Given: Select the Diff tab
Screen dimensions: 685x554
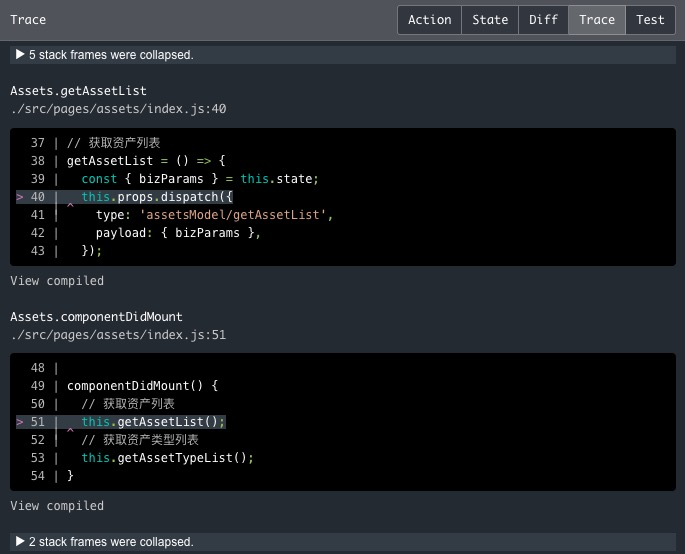Looking at the screenshot, I should click(543, 20).
